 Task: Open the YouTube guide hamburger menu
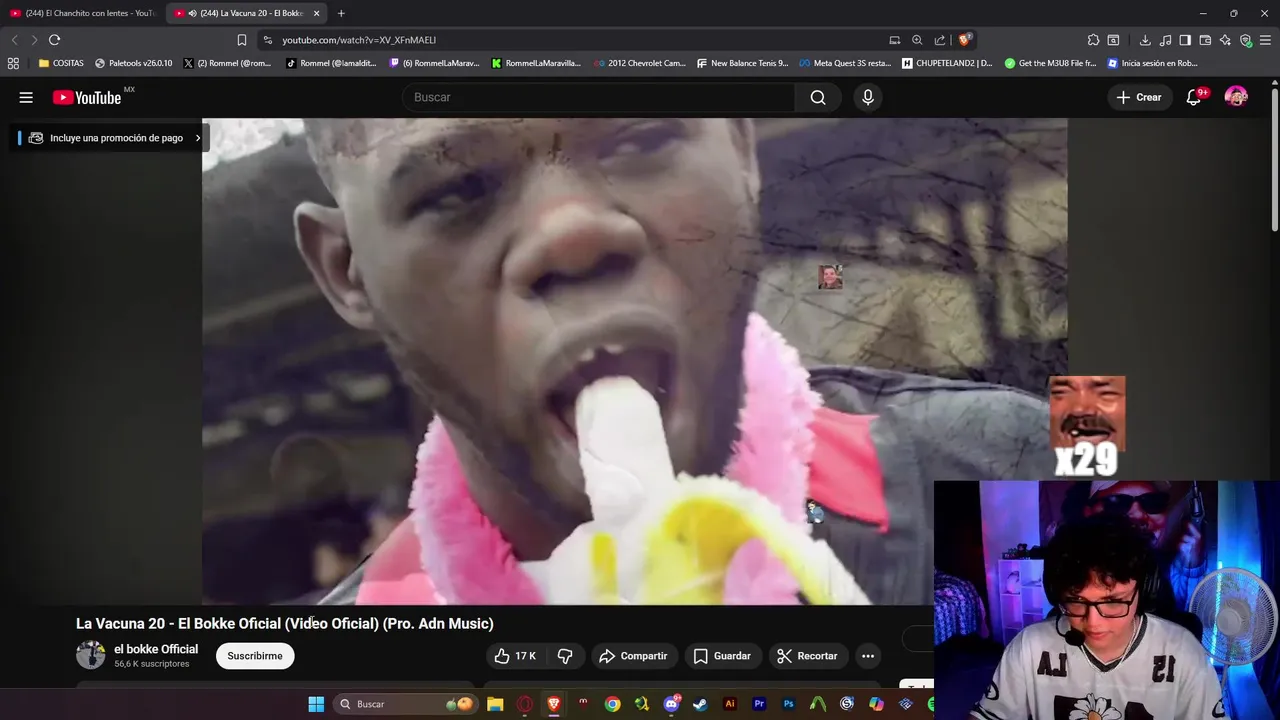tap(26, 97)
